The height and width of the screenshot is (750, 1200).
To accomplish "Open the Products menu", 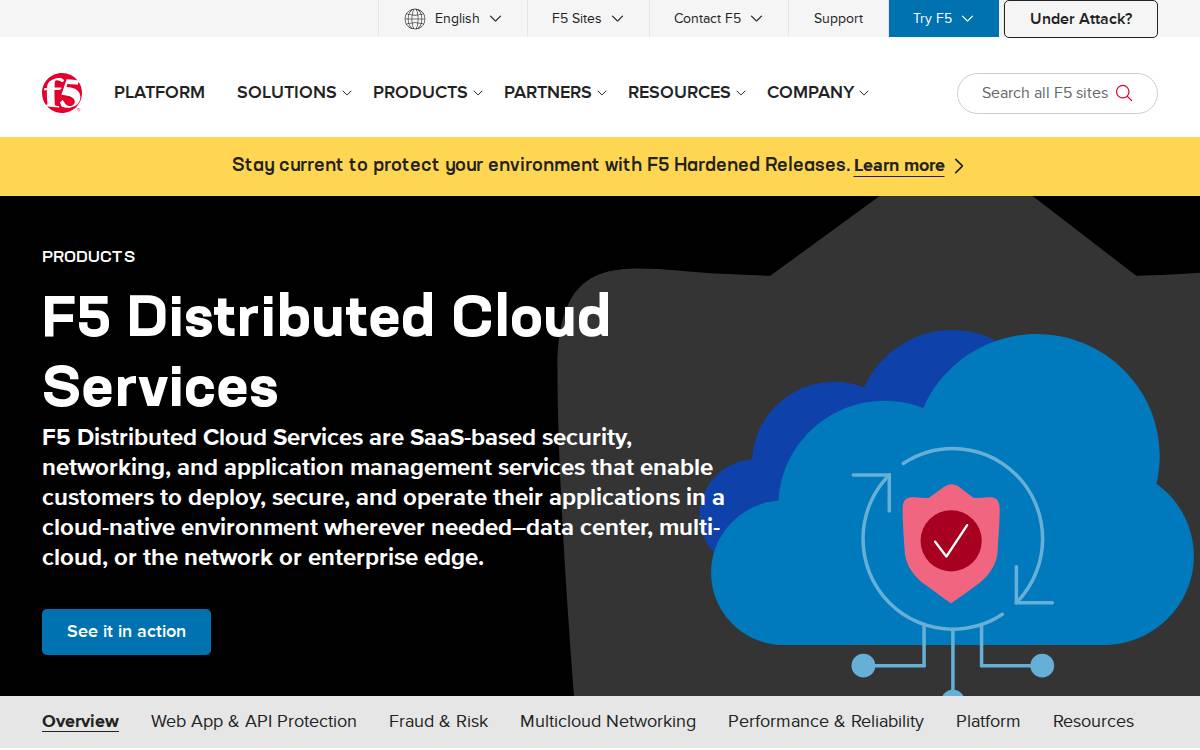I will click(428, 92).
